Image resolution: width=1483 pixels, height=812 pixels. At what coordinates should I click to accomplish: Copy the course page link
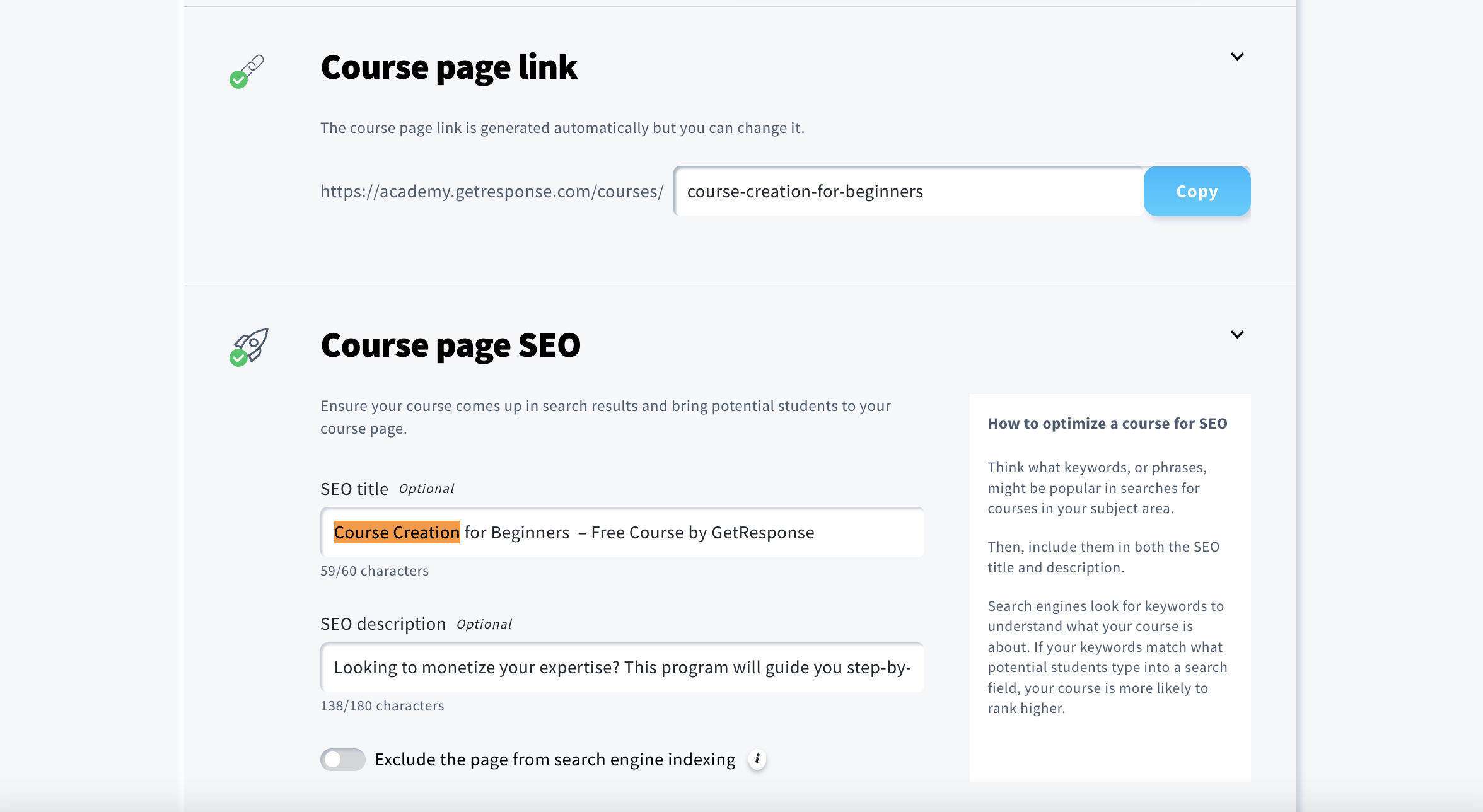click(x=1196, y=191)
